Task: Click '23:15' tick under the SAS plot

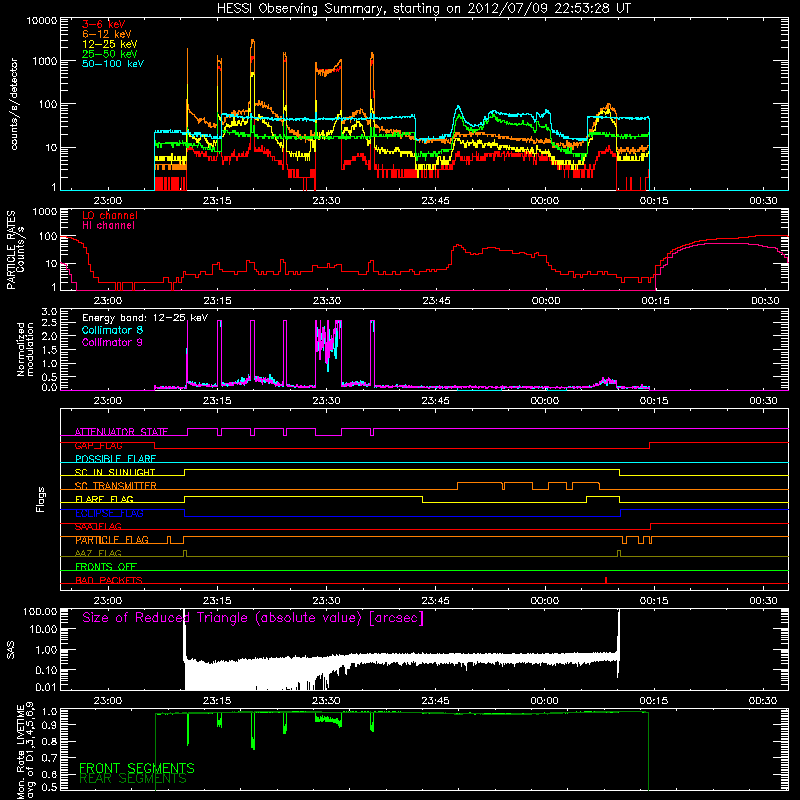Action: click(x=217, y=701)
